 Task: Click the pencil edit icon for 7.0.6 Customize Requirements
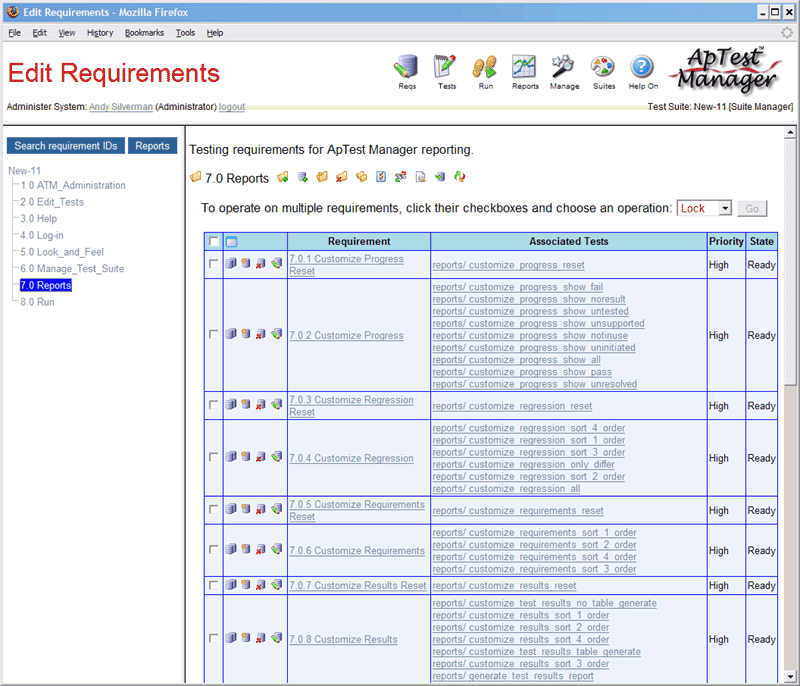pyautogui.click(x=277, y=549)
